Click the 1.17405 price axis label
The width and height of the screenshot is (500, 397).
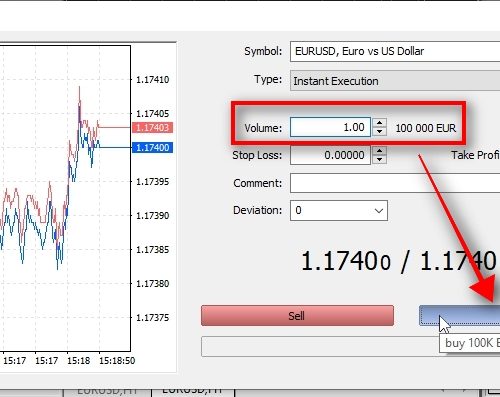[x=153, y=114]
